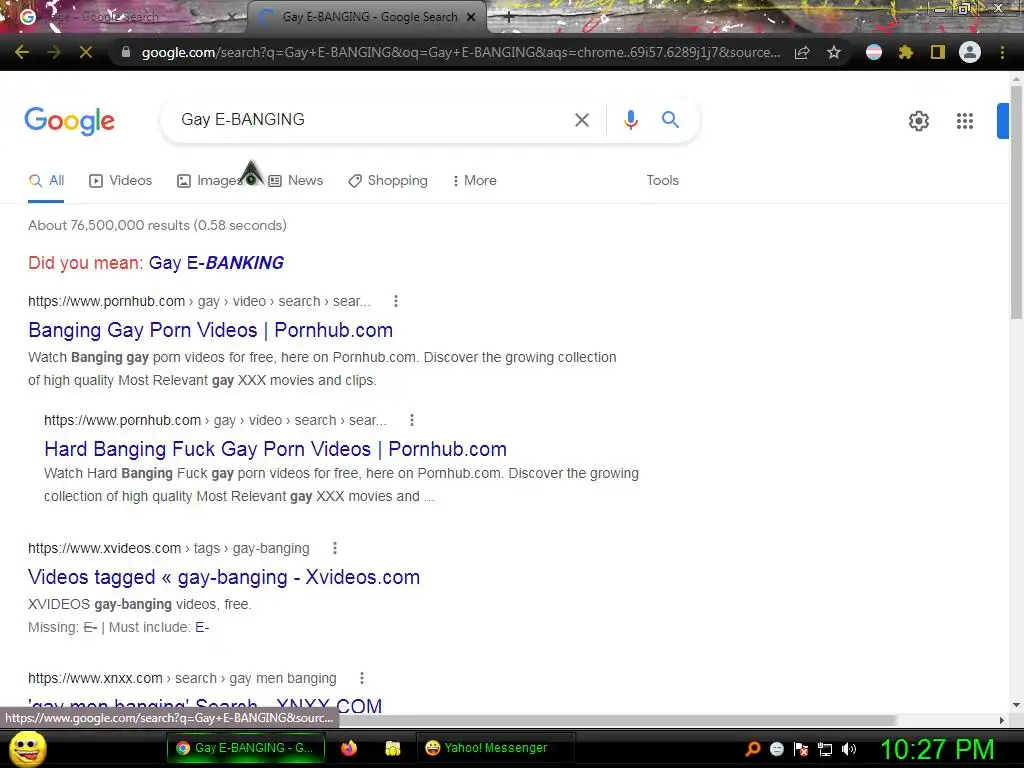The image size is (1024, 768).
Task: Click the round white tray icon
Action: (x=776, y=749)
